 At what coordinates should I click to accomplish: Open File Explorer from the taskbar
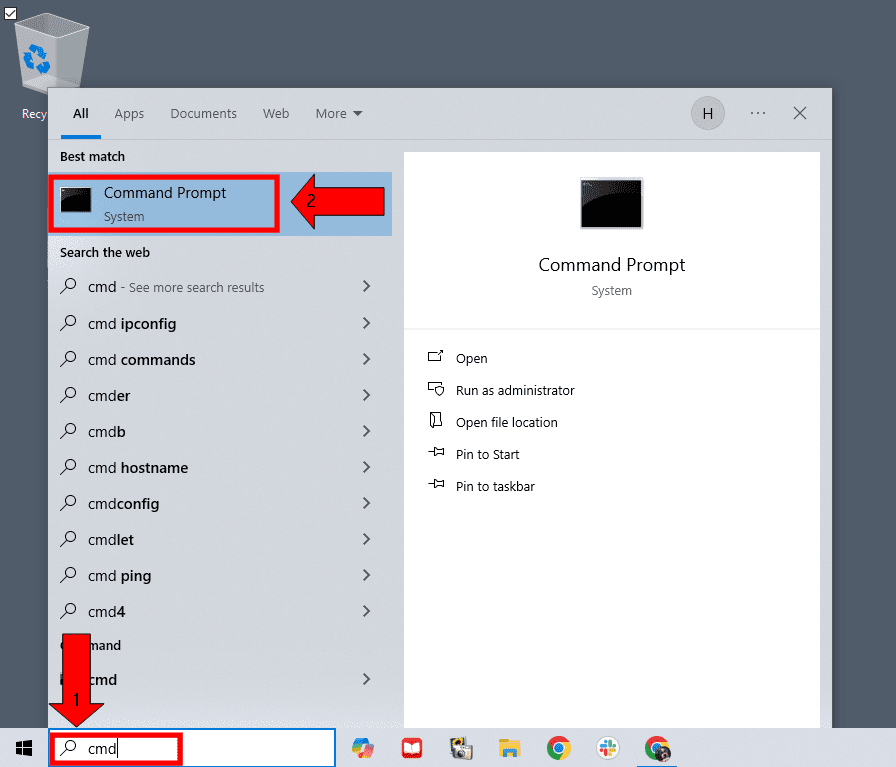pos(509,747)
